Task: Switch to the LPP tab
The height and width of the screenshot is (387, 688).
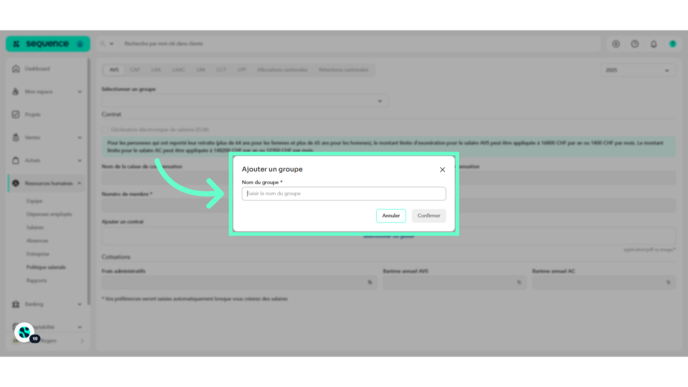Action: pyautogui.click(x=242, y=70)
